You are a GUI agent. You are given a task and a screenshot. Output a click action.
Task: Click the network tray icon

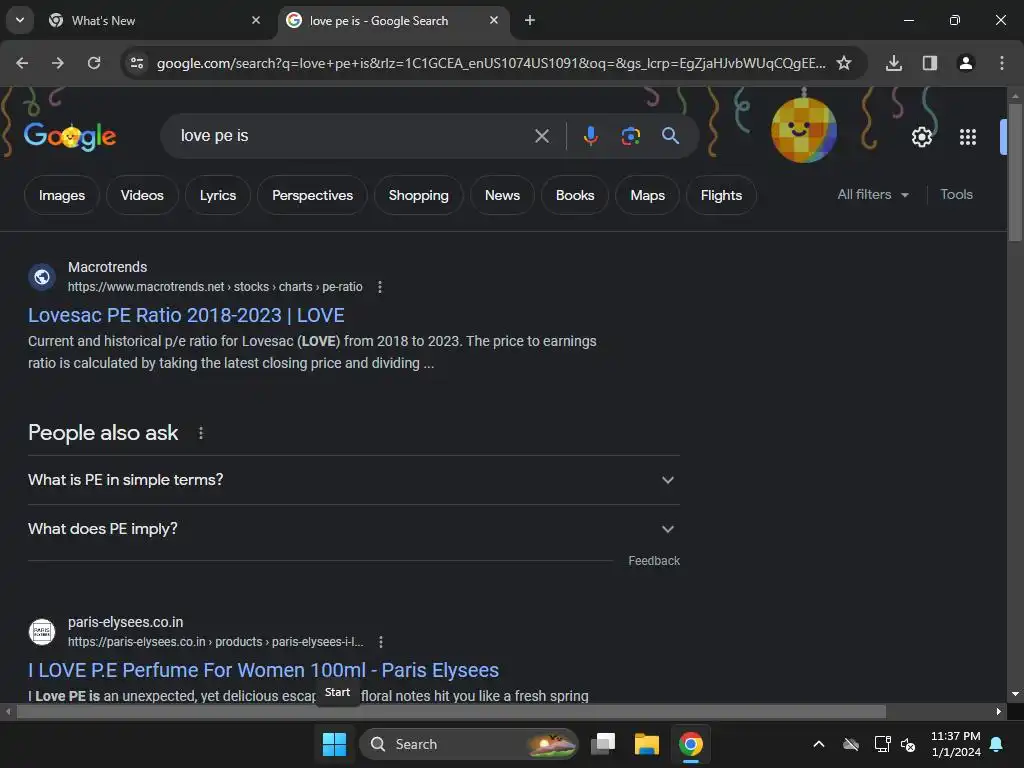pos(882,744)
